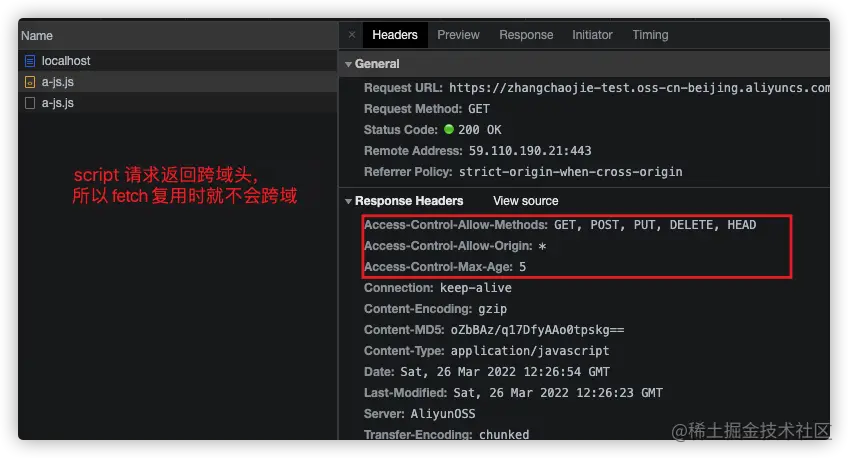Click Access-Control-Max-Age value 5
Image resolution: width=848 pixels, height=458 pixels.
tap(522, 267)
